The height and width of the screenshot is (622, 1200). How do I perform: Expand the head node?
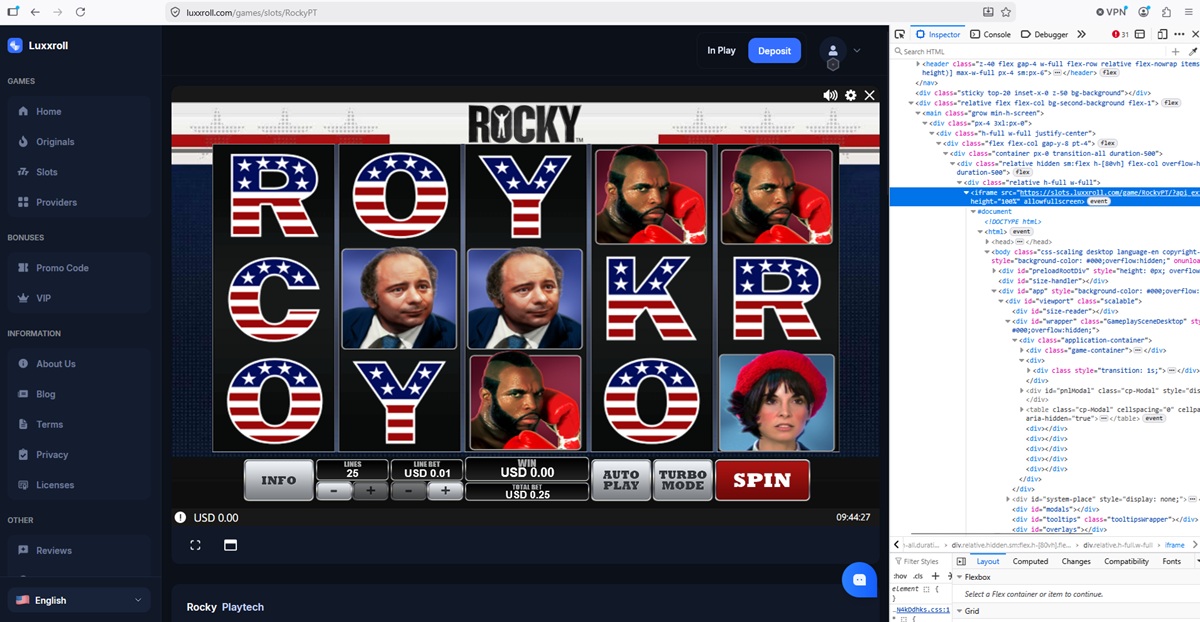pos(987,241)
